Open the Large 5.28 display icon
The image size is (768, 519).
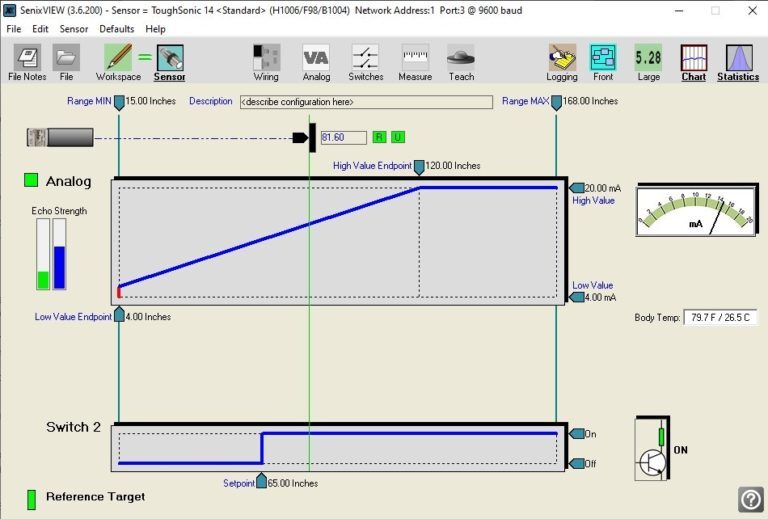(x=648, y=58)
